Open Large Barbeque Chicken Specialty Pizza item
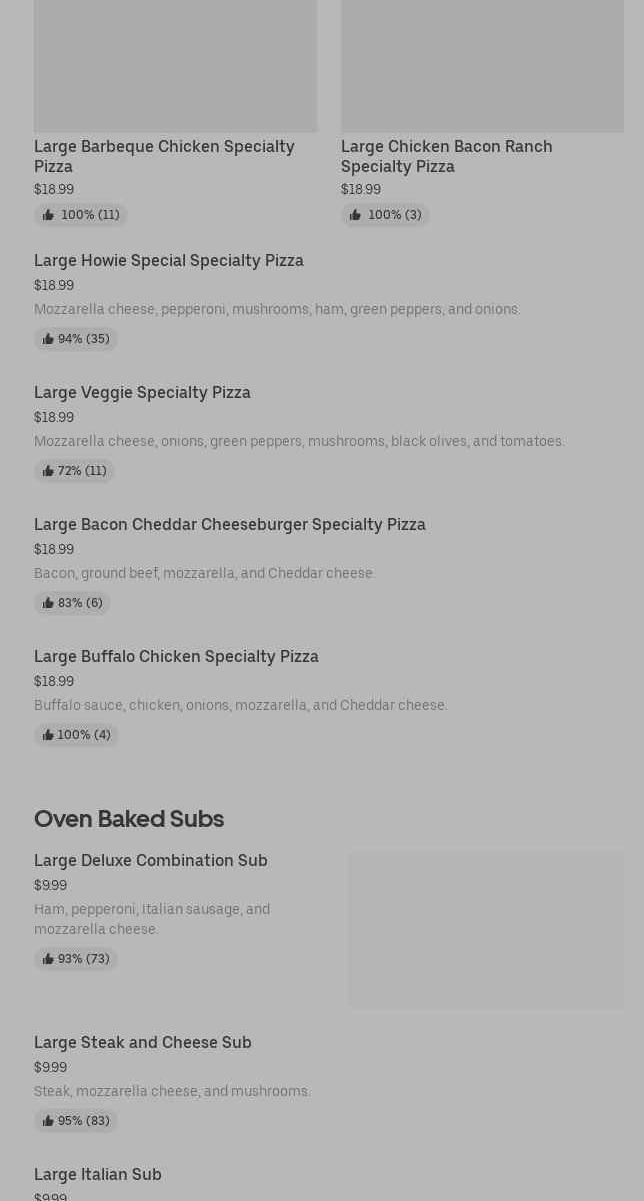 [x=164, y=156]
